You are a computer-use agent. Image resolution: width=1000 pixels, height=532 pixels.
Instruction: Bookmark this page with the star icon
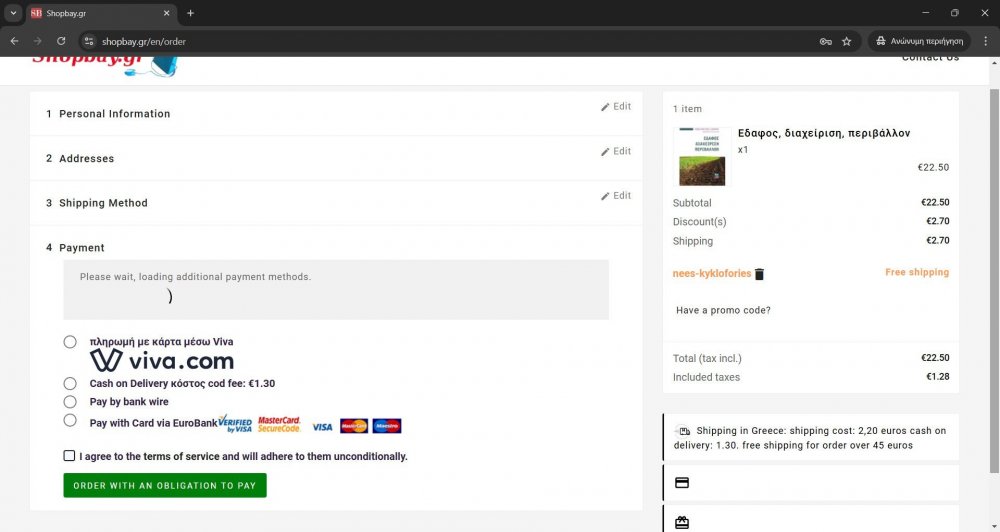tap(846, 41)
